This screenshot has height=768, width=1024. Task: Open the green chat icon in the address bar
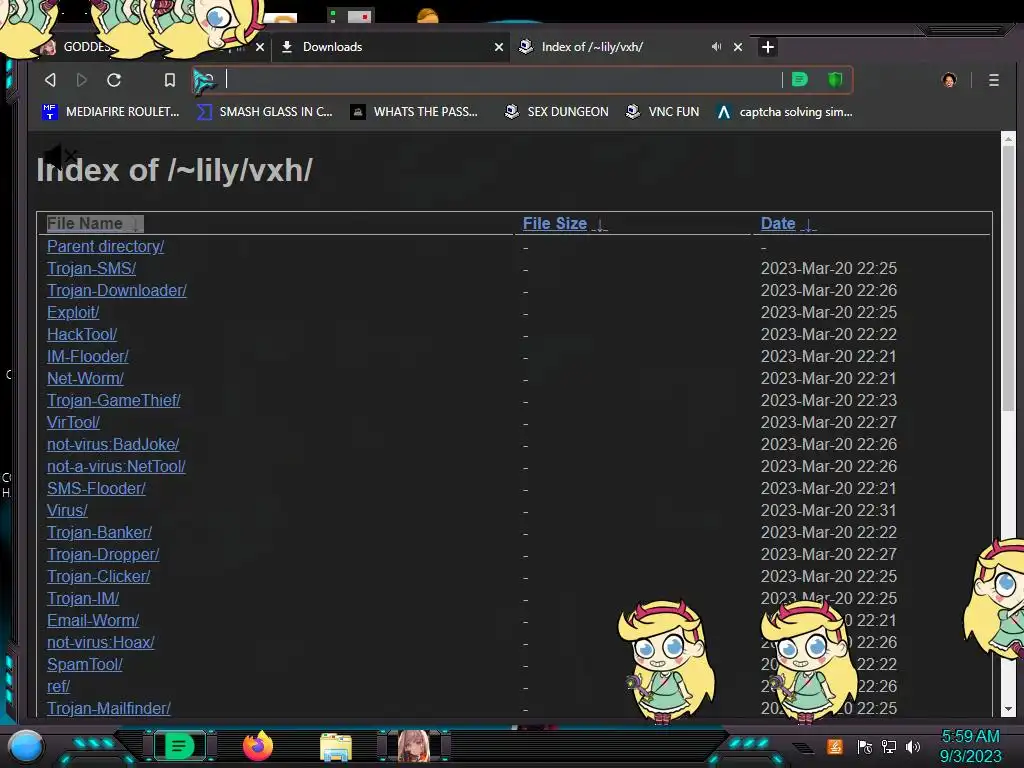tap(800, 80)
